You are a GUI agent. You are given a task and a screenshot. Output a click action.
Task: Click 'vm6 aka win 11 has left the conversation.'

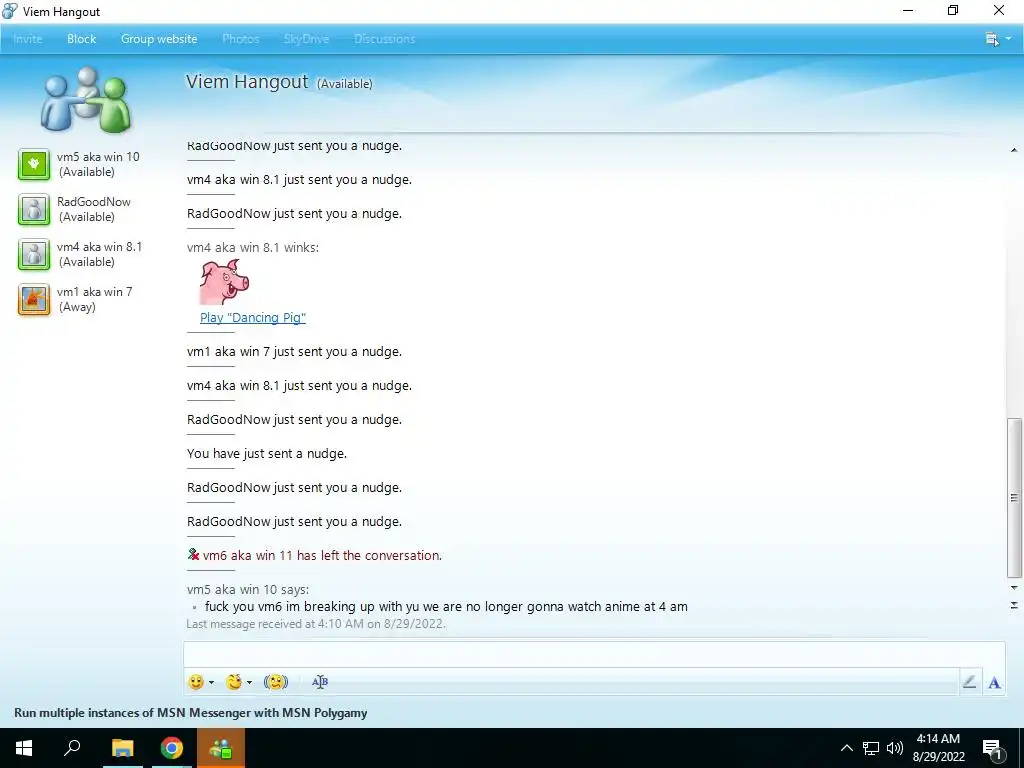click(322, 555)
